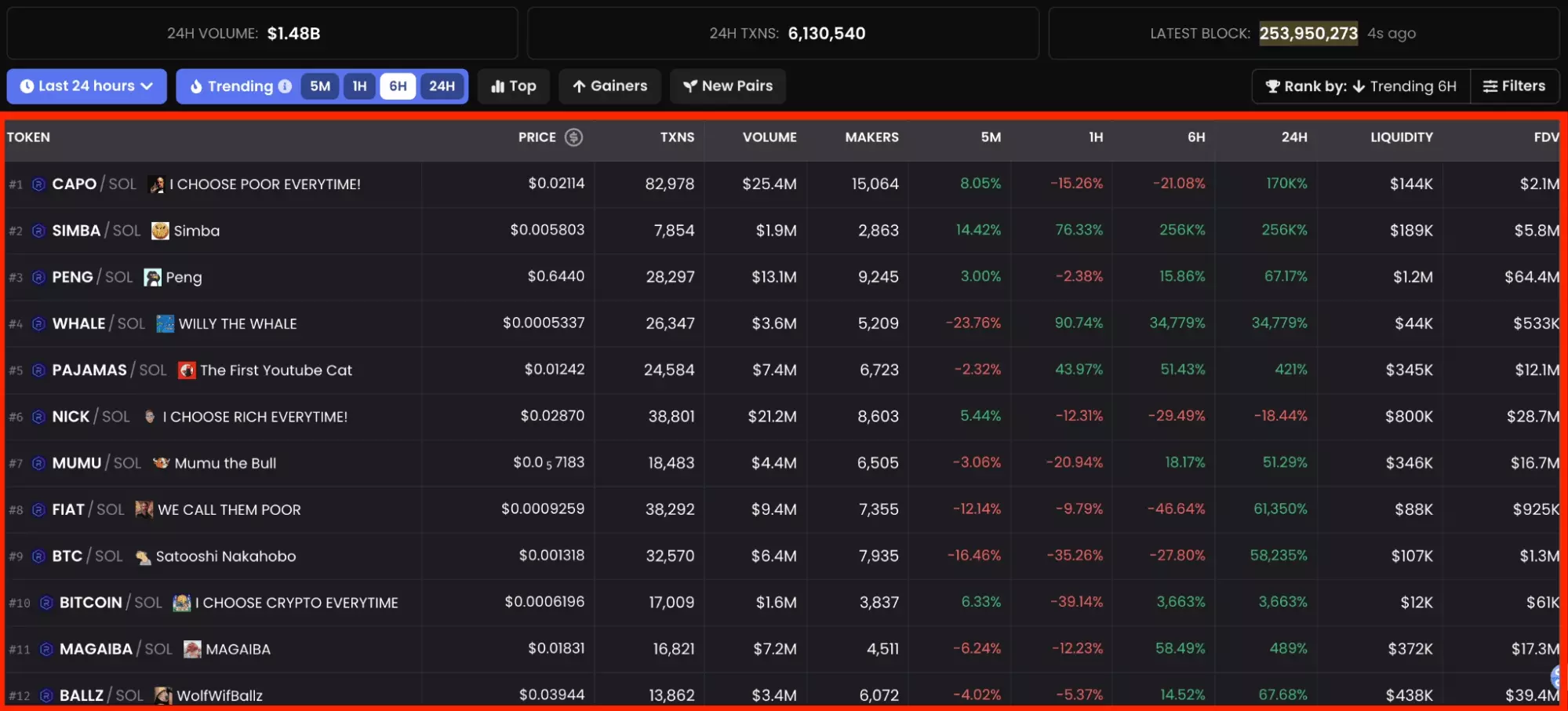Image resolution: width=1568 pixels, height=711 pixels.
Task: Click the sliders icon on the Filters button
Action: coord(1489,86)
